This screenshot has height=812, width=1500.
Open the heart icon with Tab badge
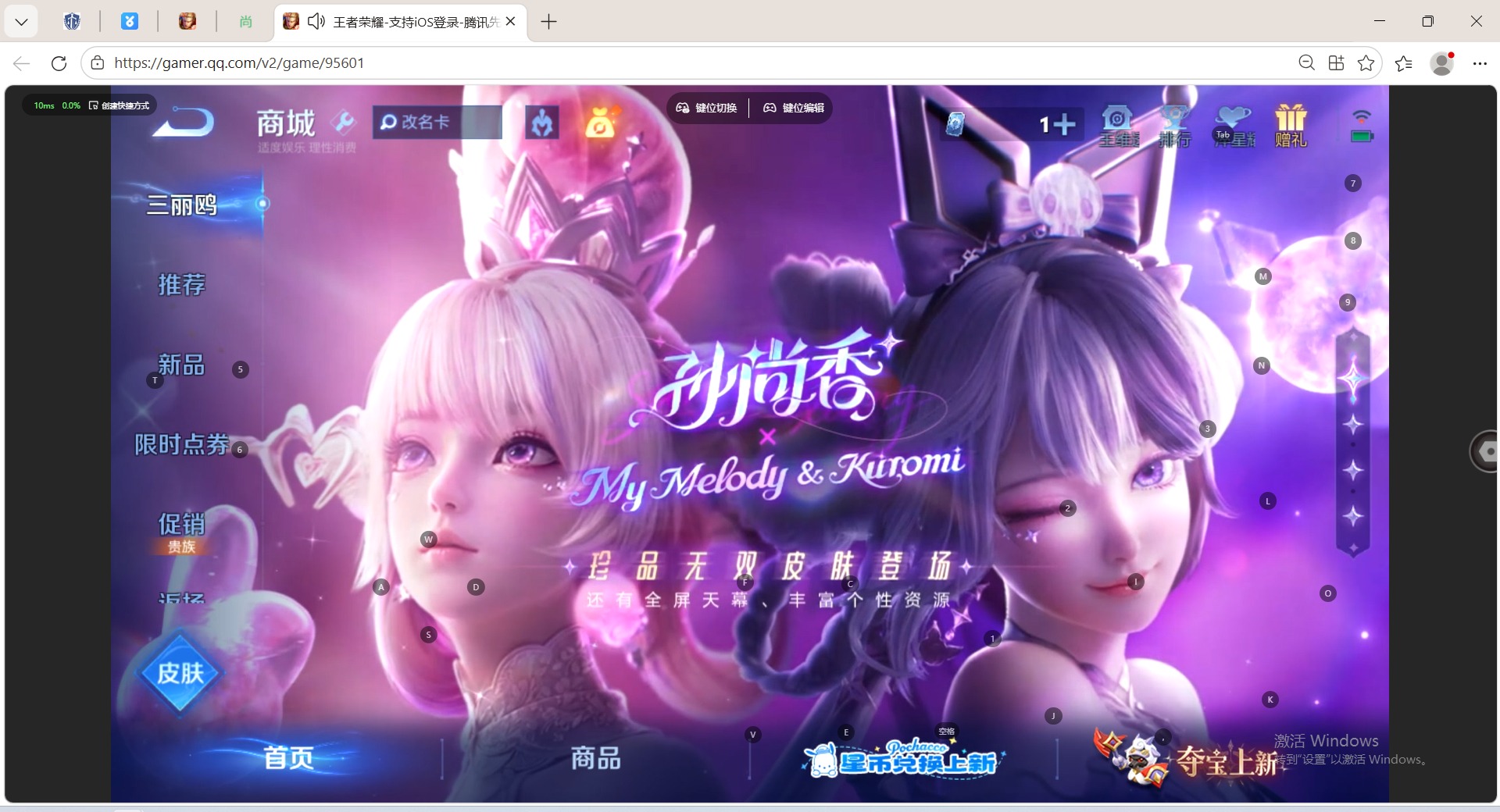click(1234, 126)
